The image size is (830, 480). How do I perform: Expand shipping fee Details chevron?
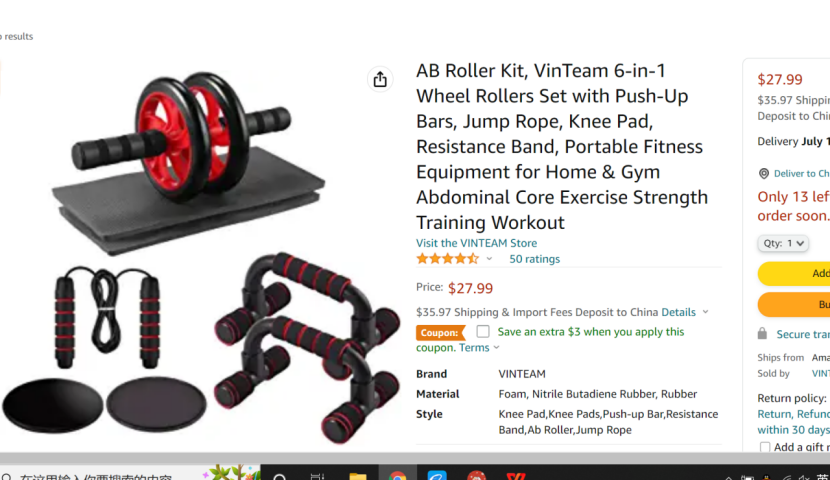point(706,312)
